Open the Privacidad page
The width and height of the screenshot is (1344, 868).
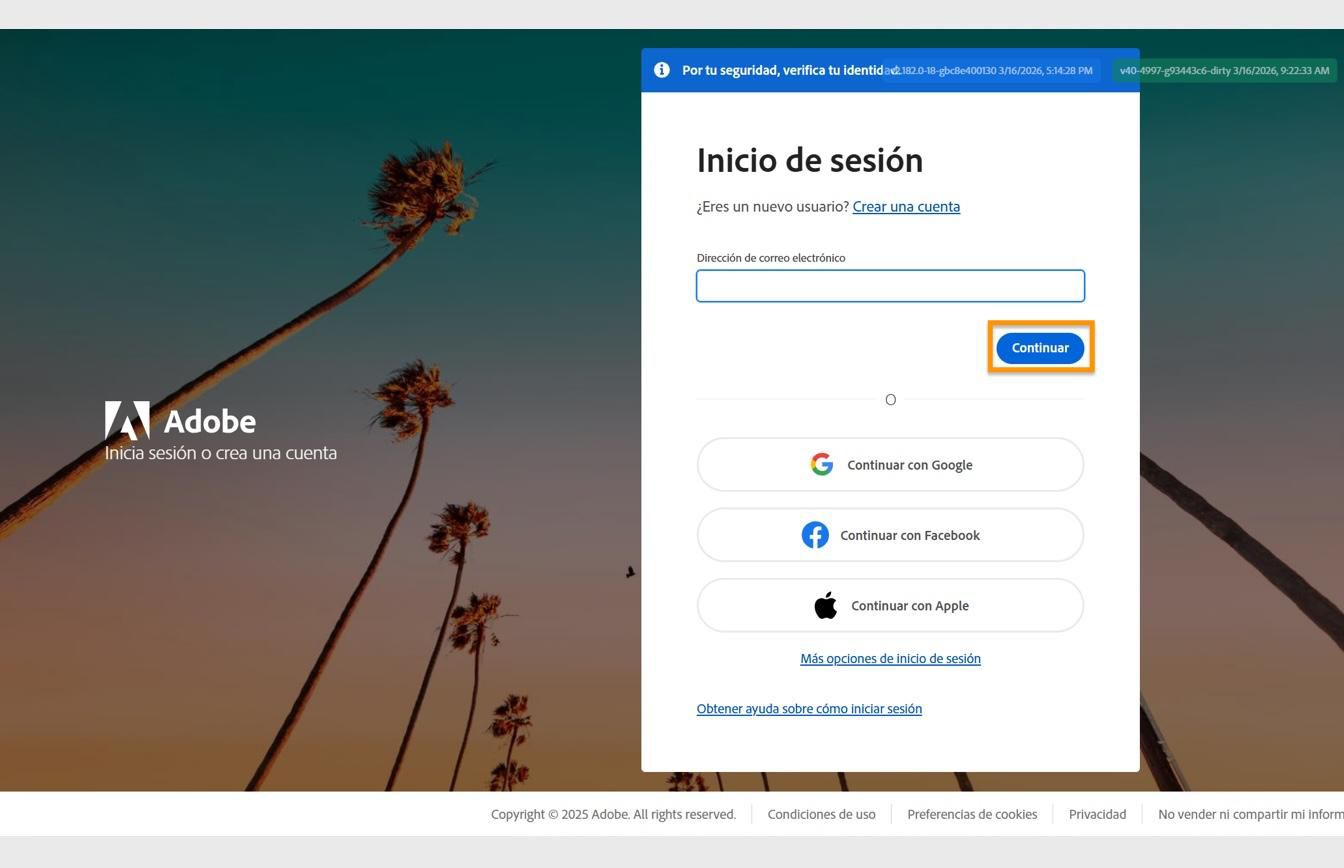coord(1096,814)
